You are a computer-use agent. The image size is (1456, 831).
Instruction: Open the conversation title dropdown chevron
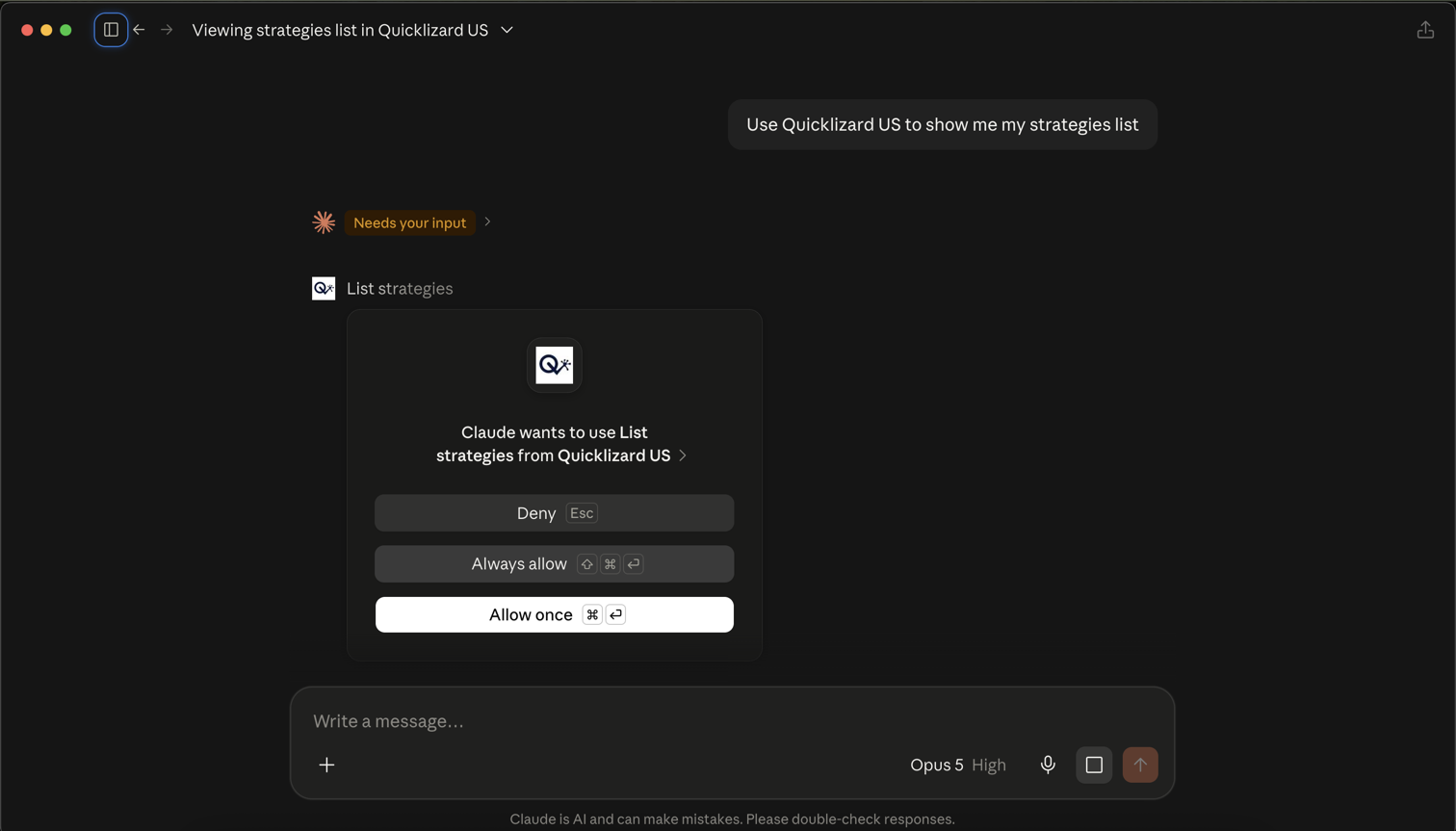point(507,30)
